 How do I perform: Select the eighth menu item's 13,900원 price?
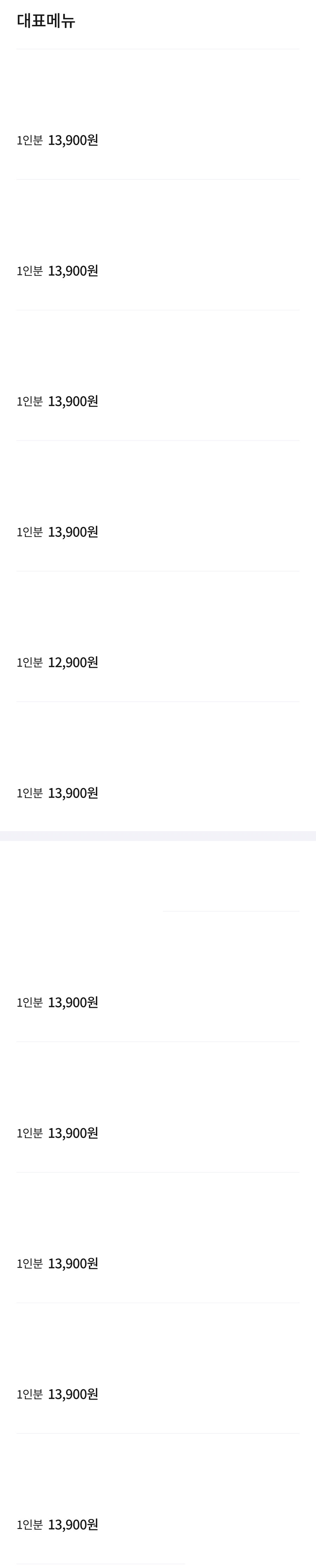coord(73,1133)
